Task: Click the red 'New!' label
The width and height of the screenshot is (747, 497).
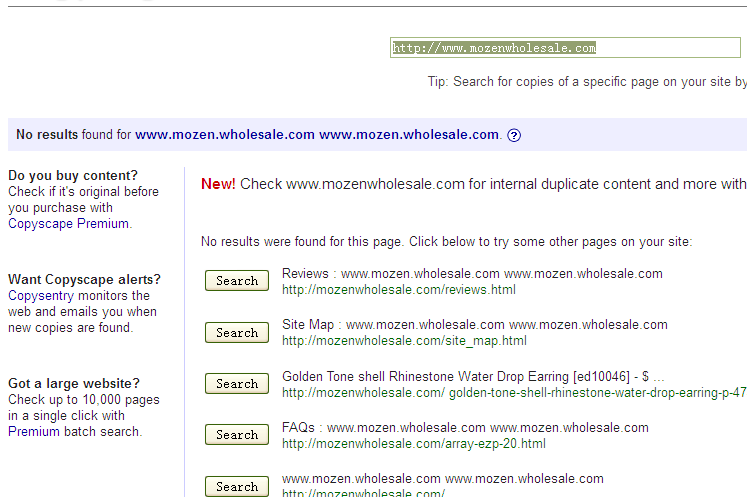Action: point(218,184)
